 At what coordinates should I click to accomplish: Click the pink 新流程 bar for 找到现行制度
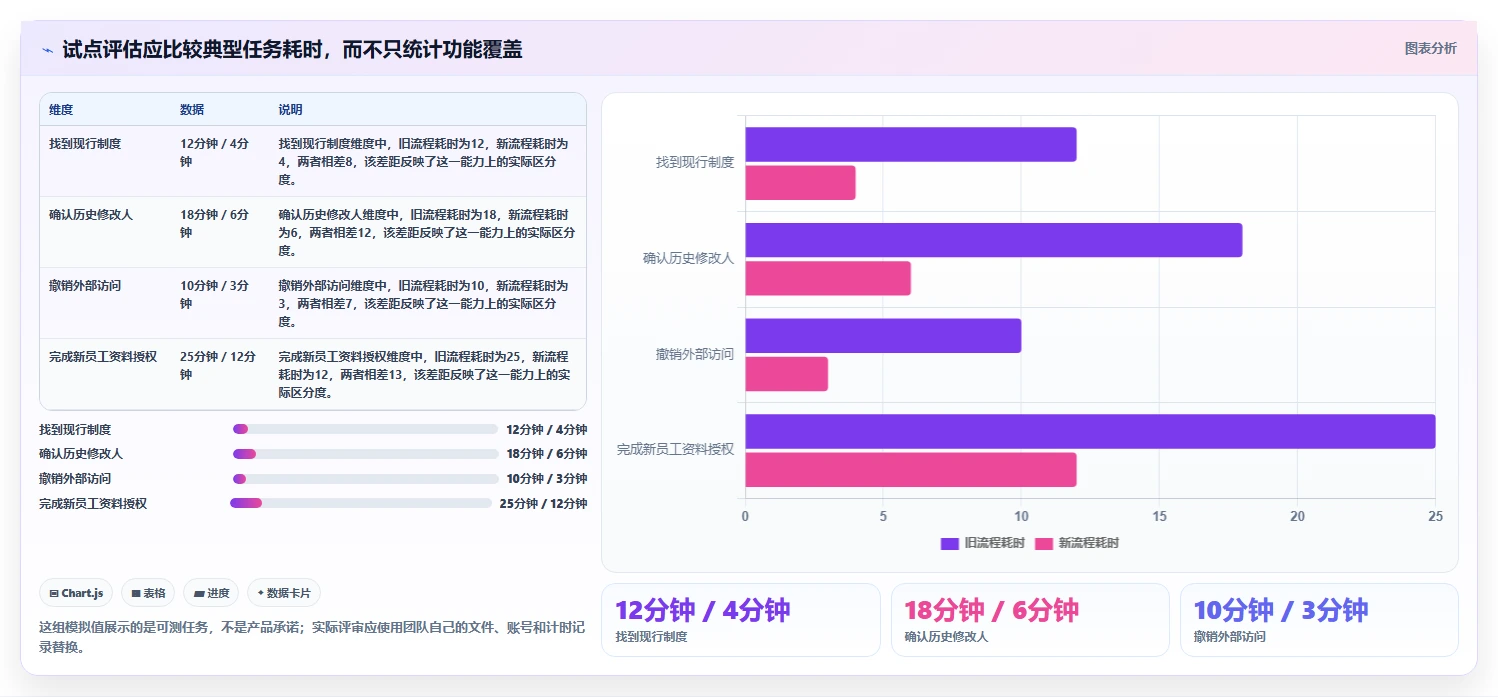(x=800, y=183)
